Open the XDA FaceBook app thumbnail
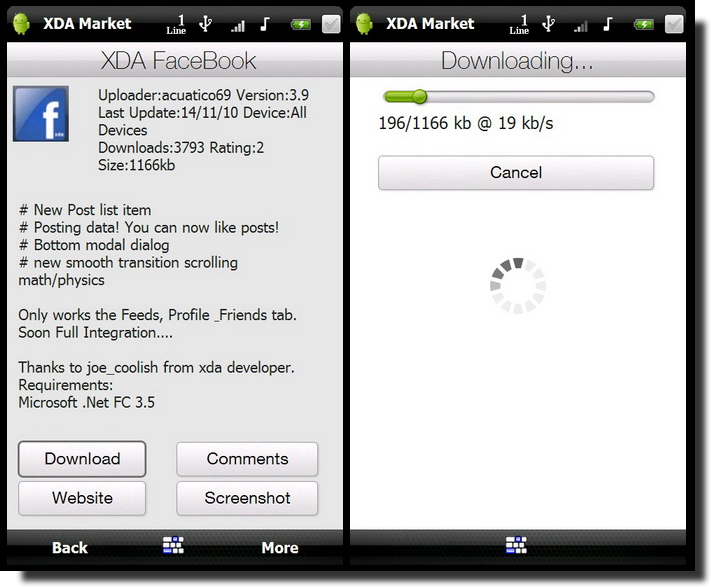 coord(41,113)
